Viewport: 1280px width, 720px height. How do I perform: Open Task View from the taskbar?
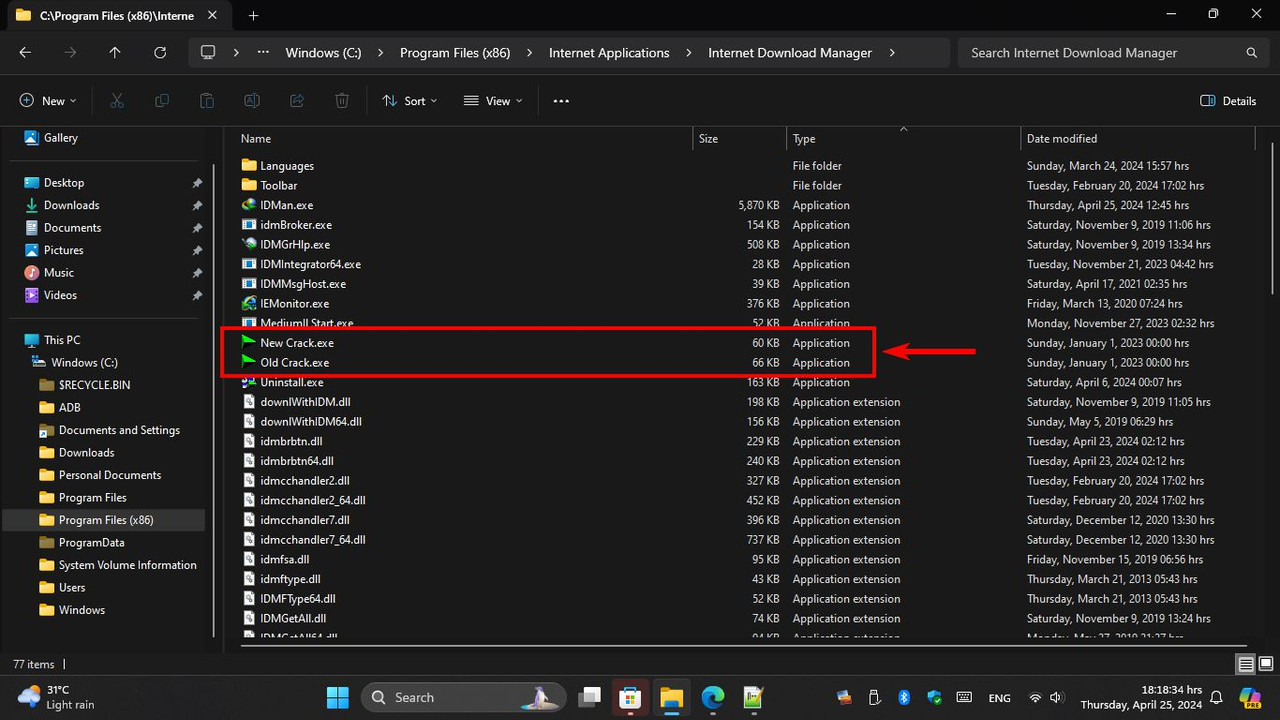tap(590, 697)
